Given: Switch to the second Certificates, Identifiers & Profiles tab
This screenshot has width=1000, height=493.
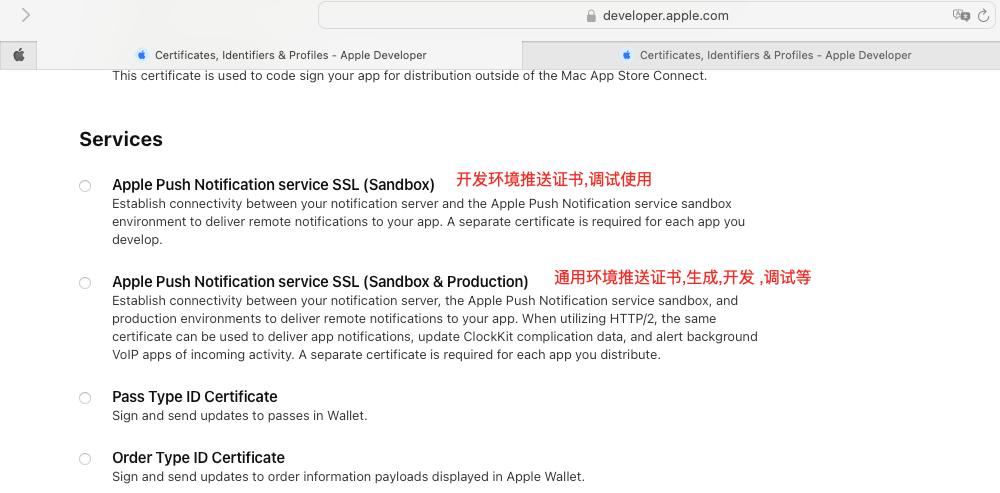Looking at the screenshot, I should click(761, 55).
